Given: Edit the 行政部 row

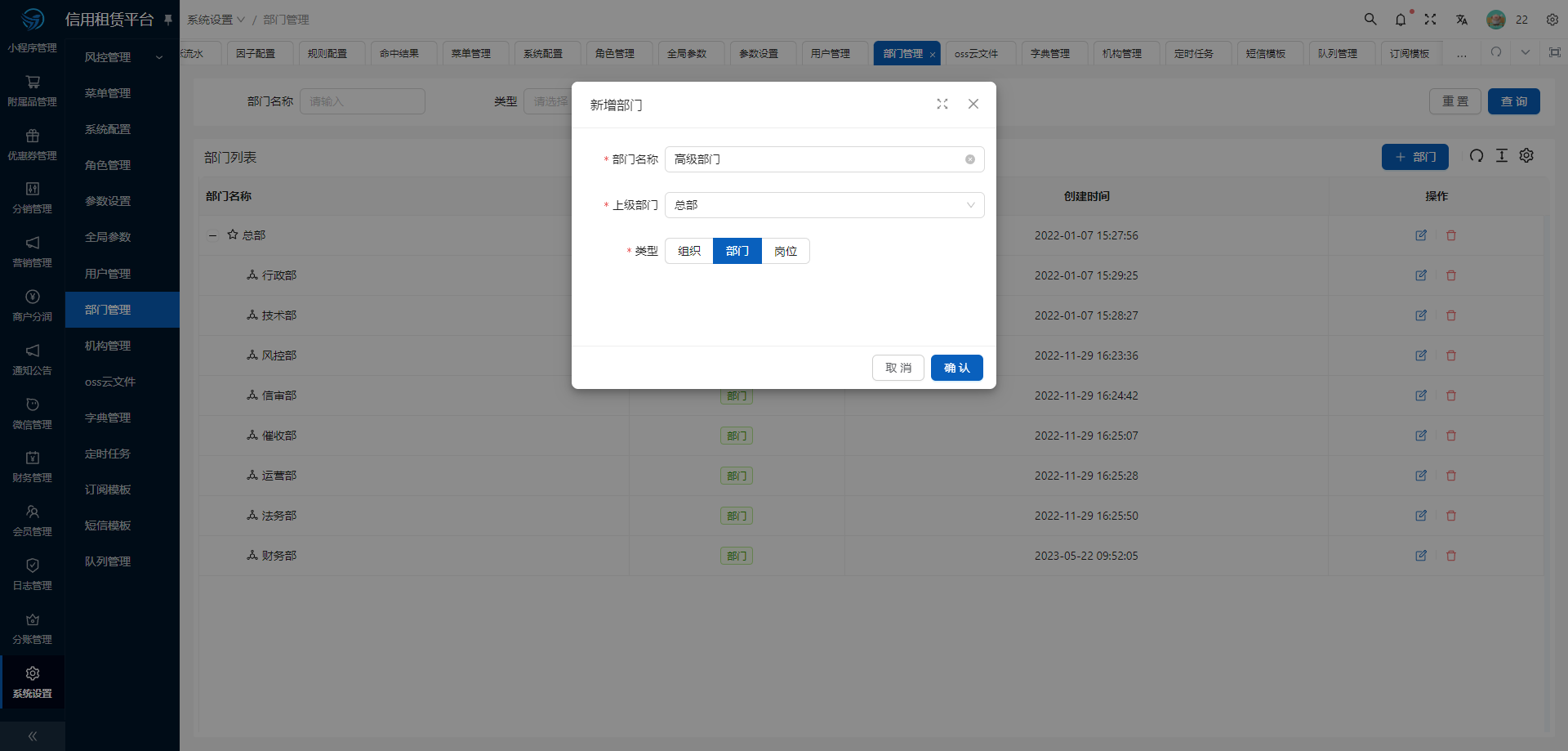Looking at the screenshot, I should [1421, 275].
